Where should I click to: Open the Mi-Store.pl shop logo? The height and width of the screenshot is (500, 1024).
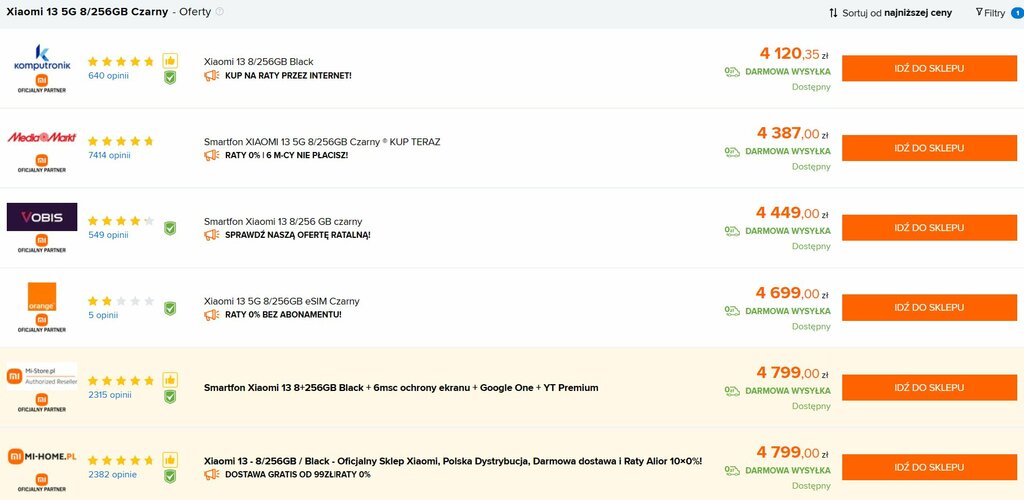pos(42,376)
